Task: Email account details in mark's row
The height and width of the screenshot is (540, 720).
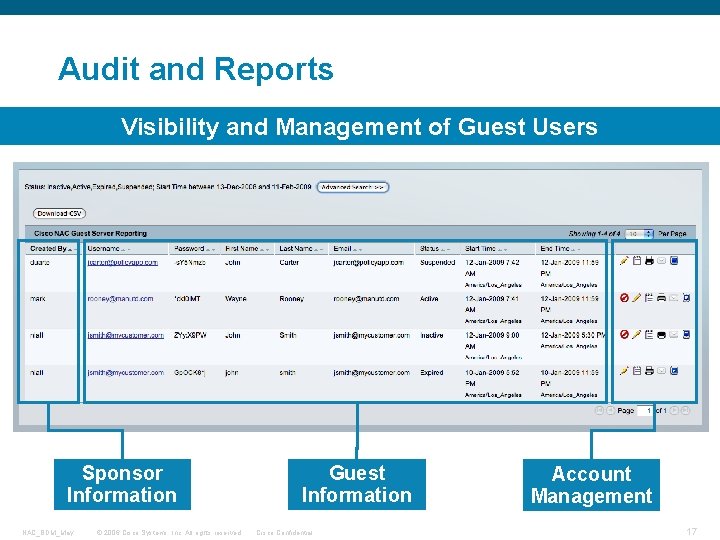Action: [674, 298]
